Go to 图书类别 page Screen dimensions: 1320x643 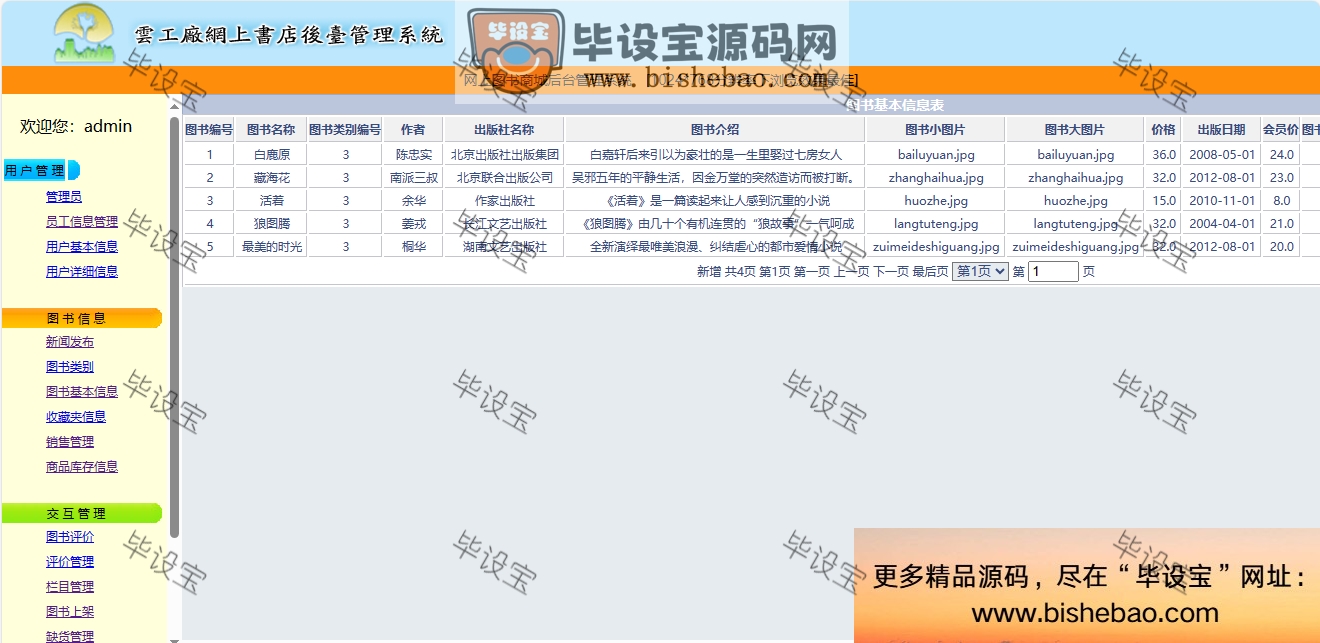[70, 367]
